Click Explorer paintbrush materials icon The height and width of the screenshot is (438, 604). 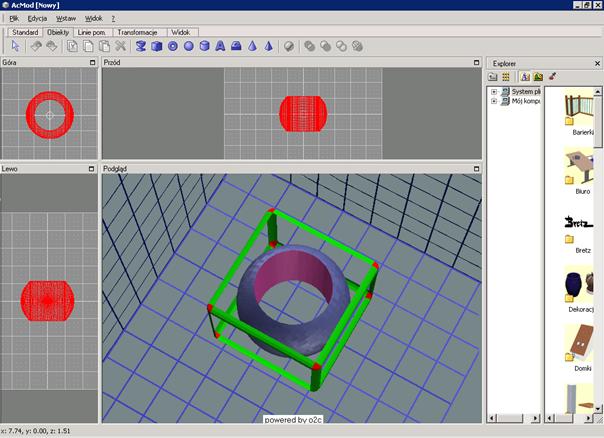[552, 76]
